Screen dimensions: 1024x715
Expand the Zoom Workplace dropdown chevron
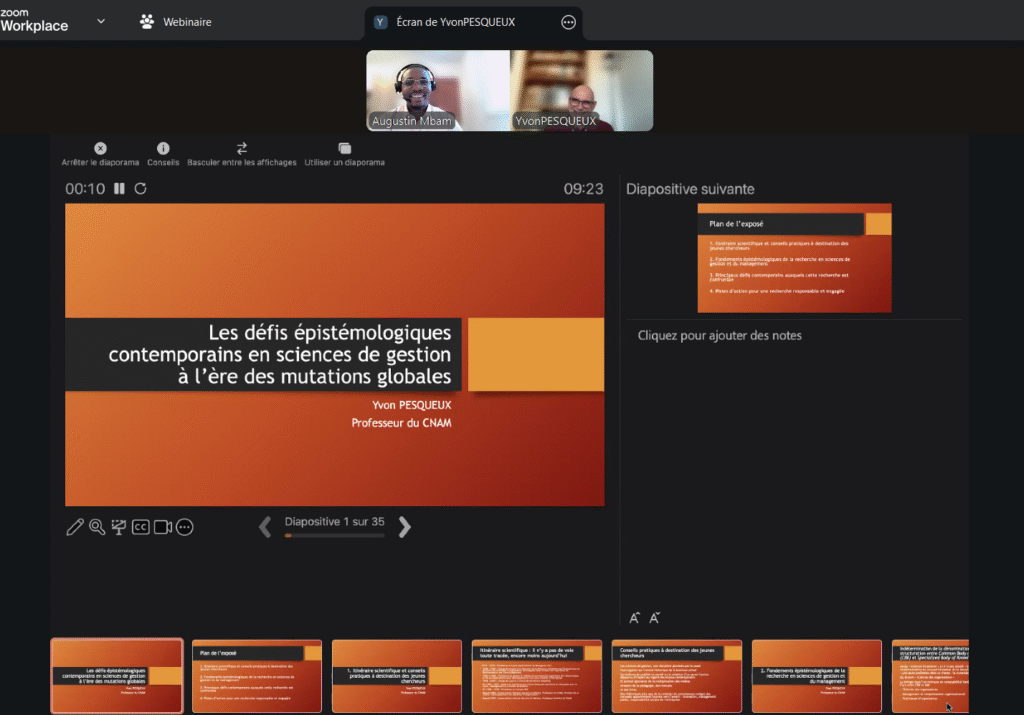(x=101, y=21)
